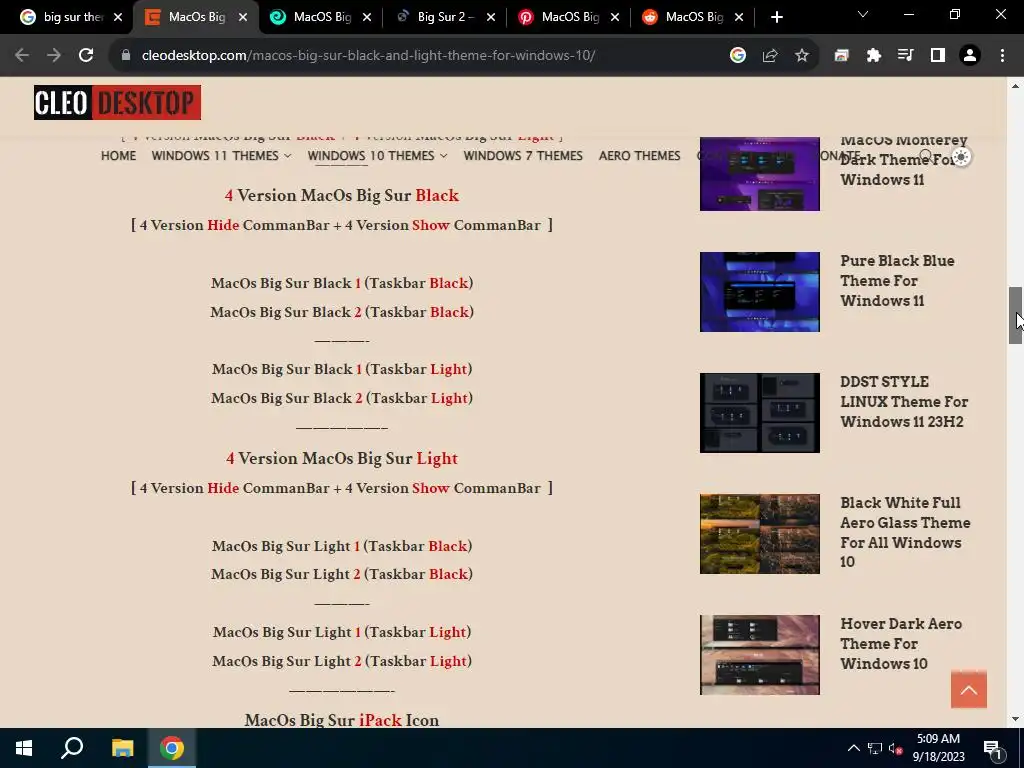
Task: Switch to the Reddit MacOS Big tab
Action: pos(692,17)
